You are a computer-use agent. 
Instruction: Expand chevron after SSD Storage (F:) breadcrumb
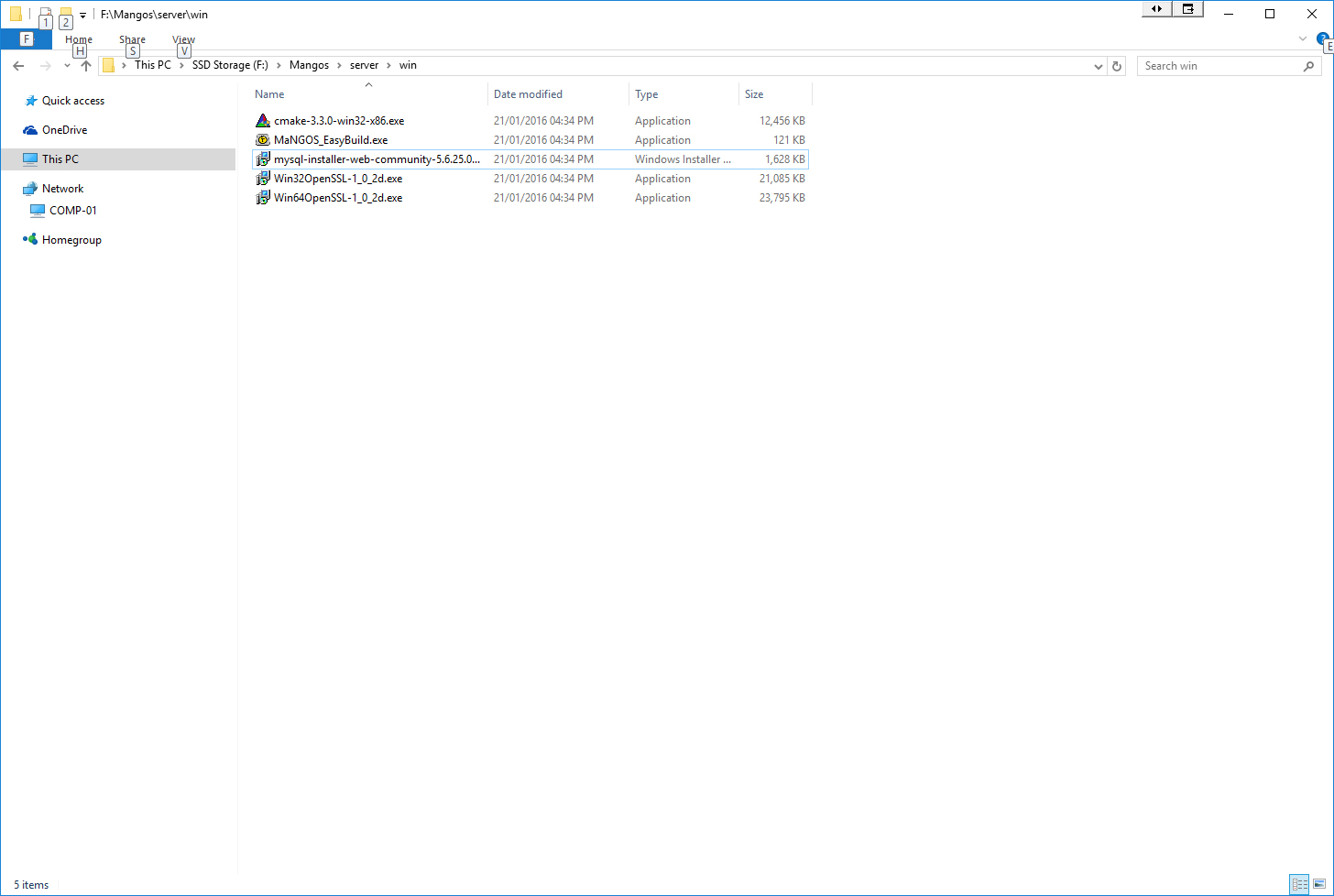point(279,66)
